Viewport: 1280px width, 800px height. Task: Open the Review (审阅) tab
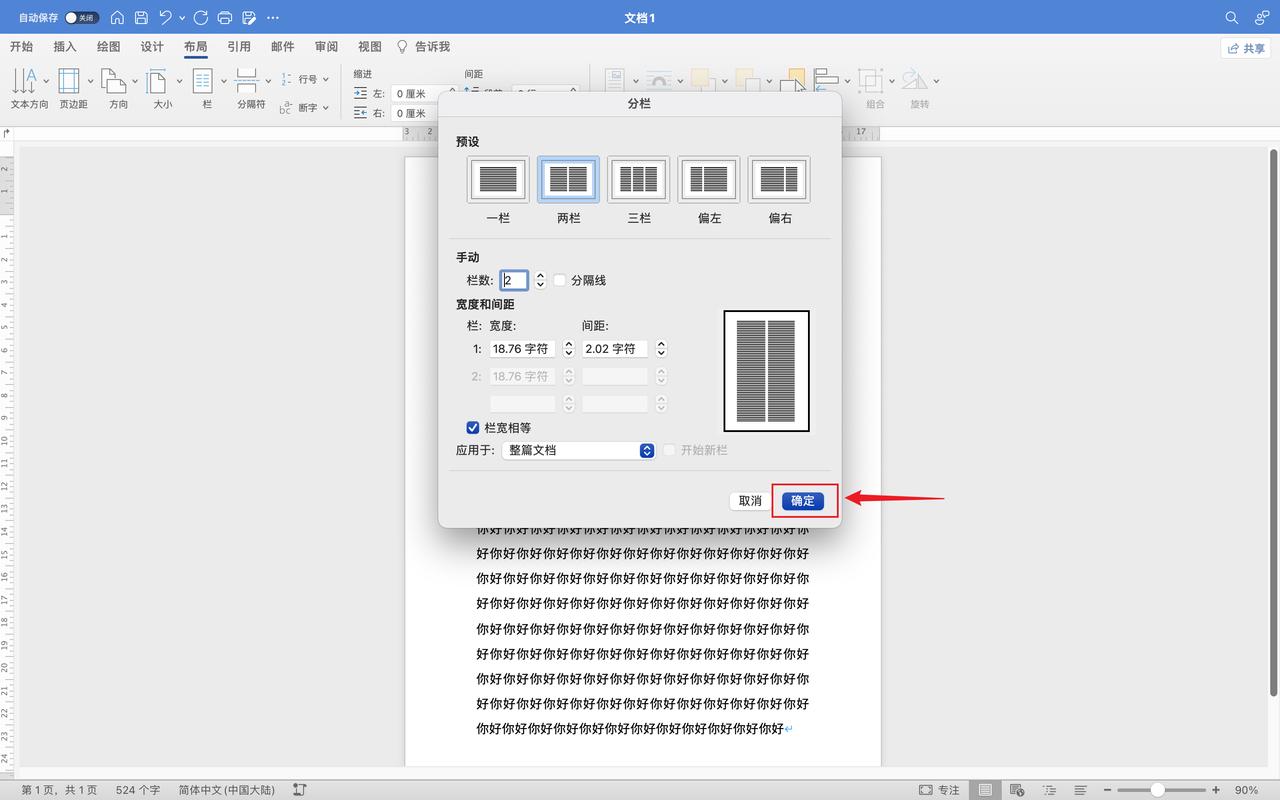pyautogui.click(x=326, y=47)
